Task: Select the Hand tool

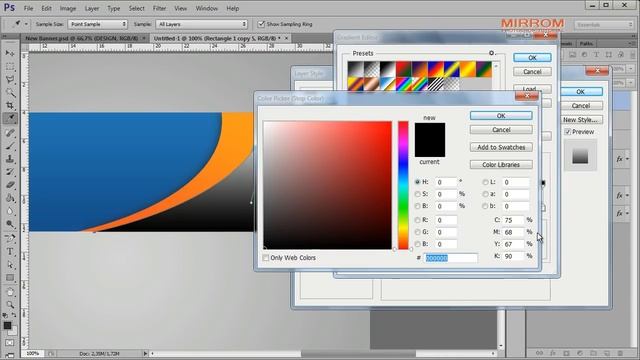Action: tap(10, 291)
